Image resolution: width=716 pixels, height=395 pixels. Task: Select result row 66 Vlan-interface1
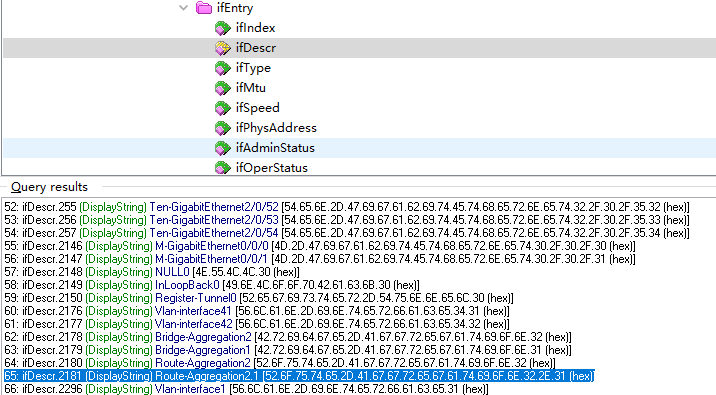pos(246,389)
